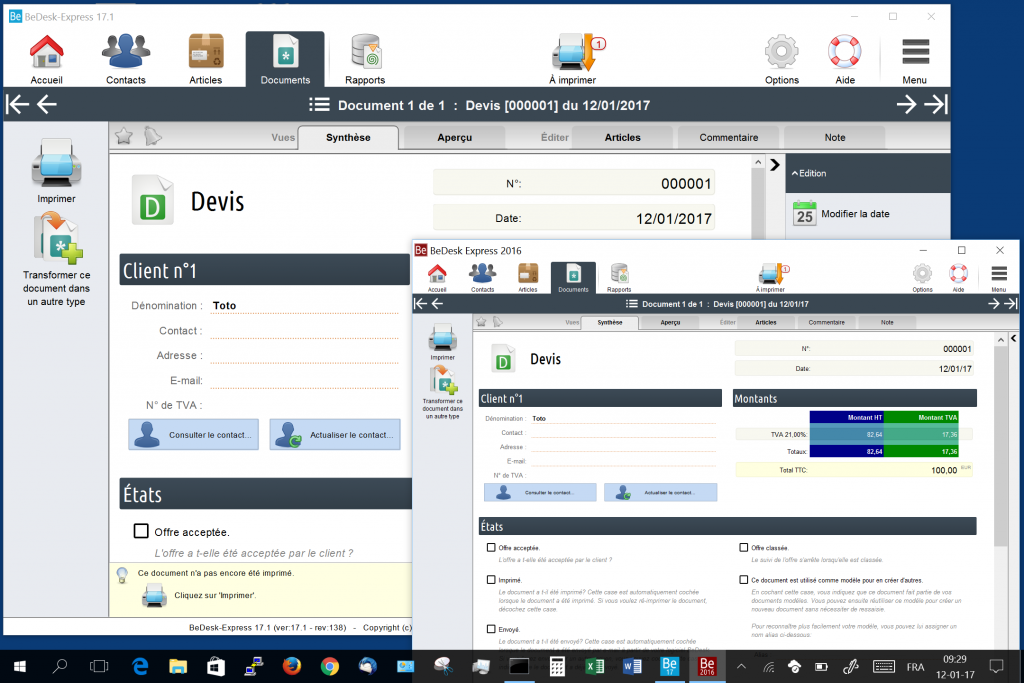The height and width of the screenshot is (683, 1024).
Task: Switch to Aperçu tab in 17.1 window
Action: 455,138
